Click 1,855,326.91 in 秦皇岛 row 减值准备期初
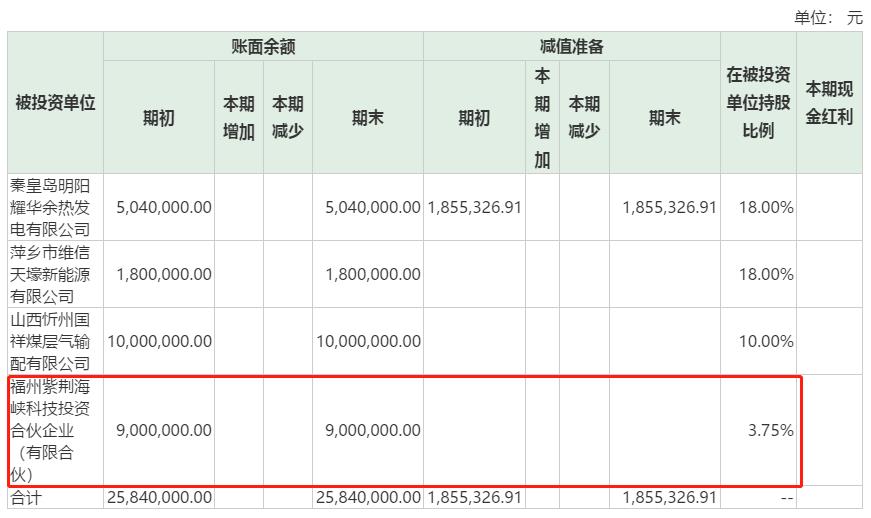 [474, 207]
